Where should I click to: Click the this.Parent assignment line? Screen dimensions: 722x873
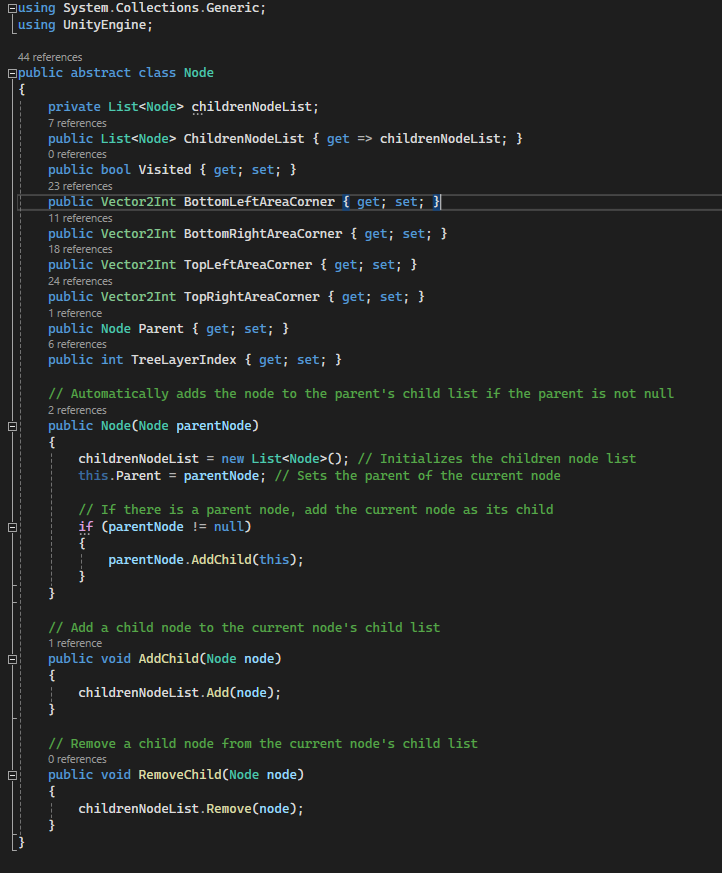click(172, 476)
